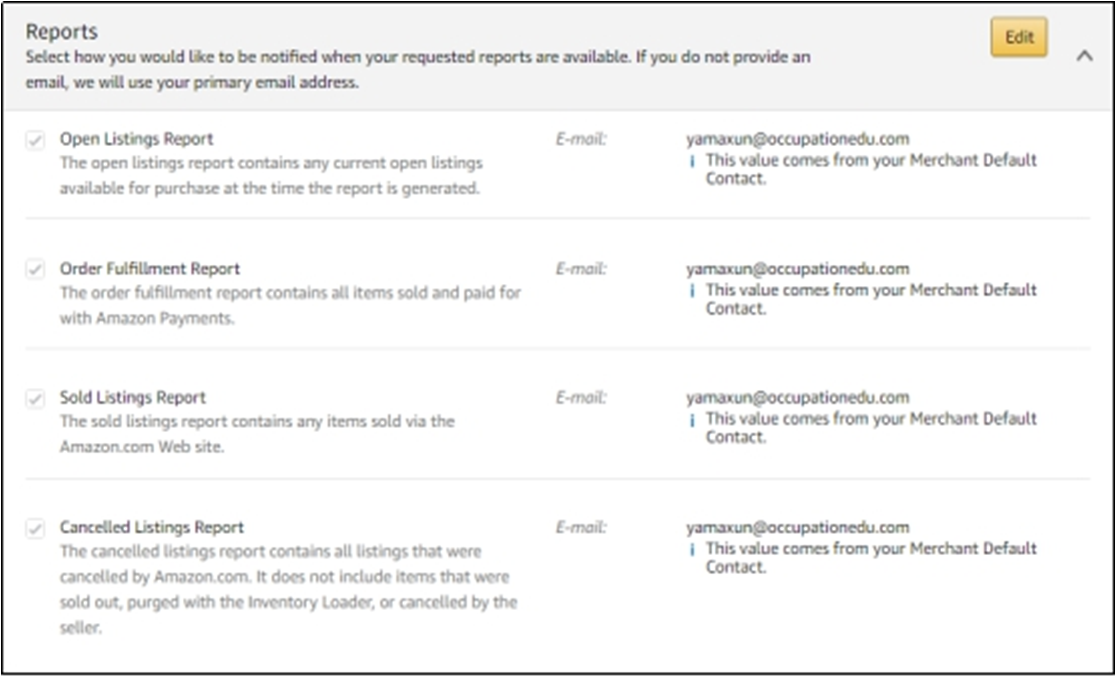
Task: Click the Cancelled Listings Report email address
Action: [797, 527]
